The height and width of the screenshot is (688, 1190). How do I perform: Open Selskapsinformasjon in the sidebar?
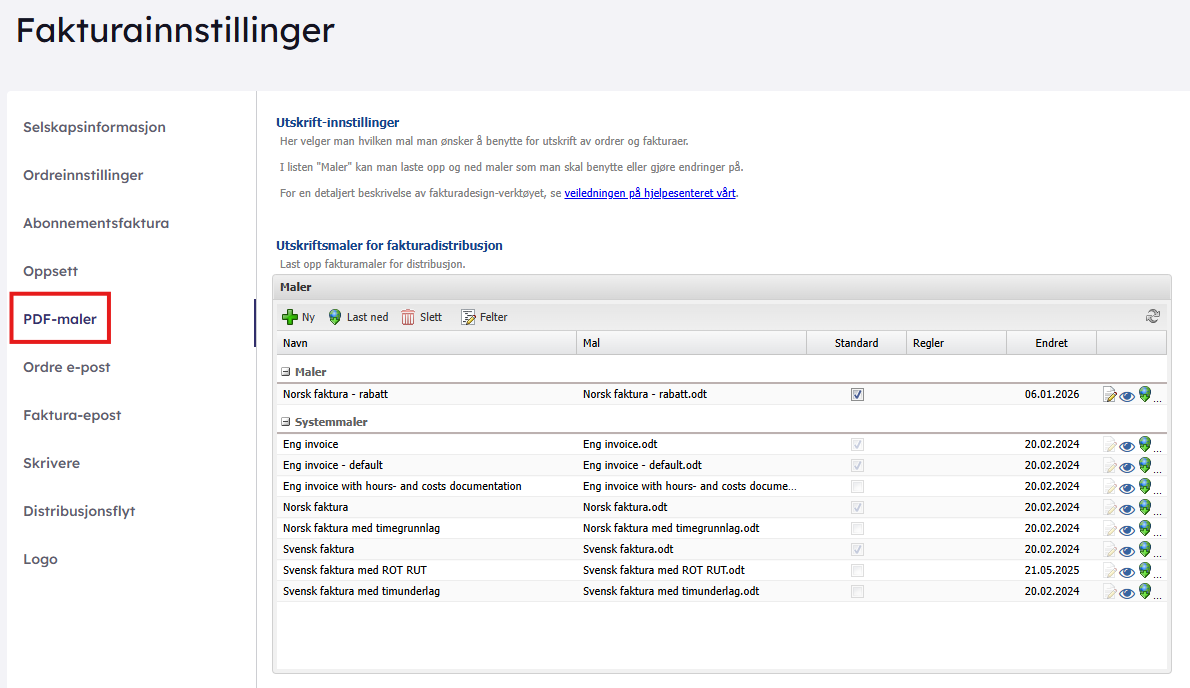click(94, 127)
